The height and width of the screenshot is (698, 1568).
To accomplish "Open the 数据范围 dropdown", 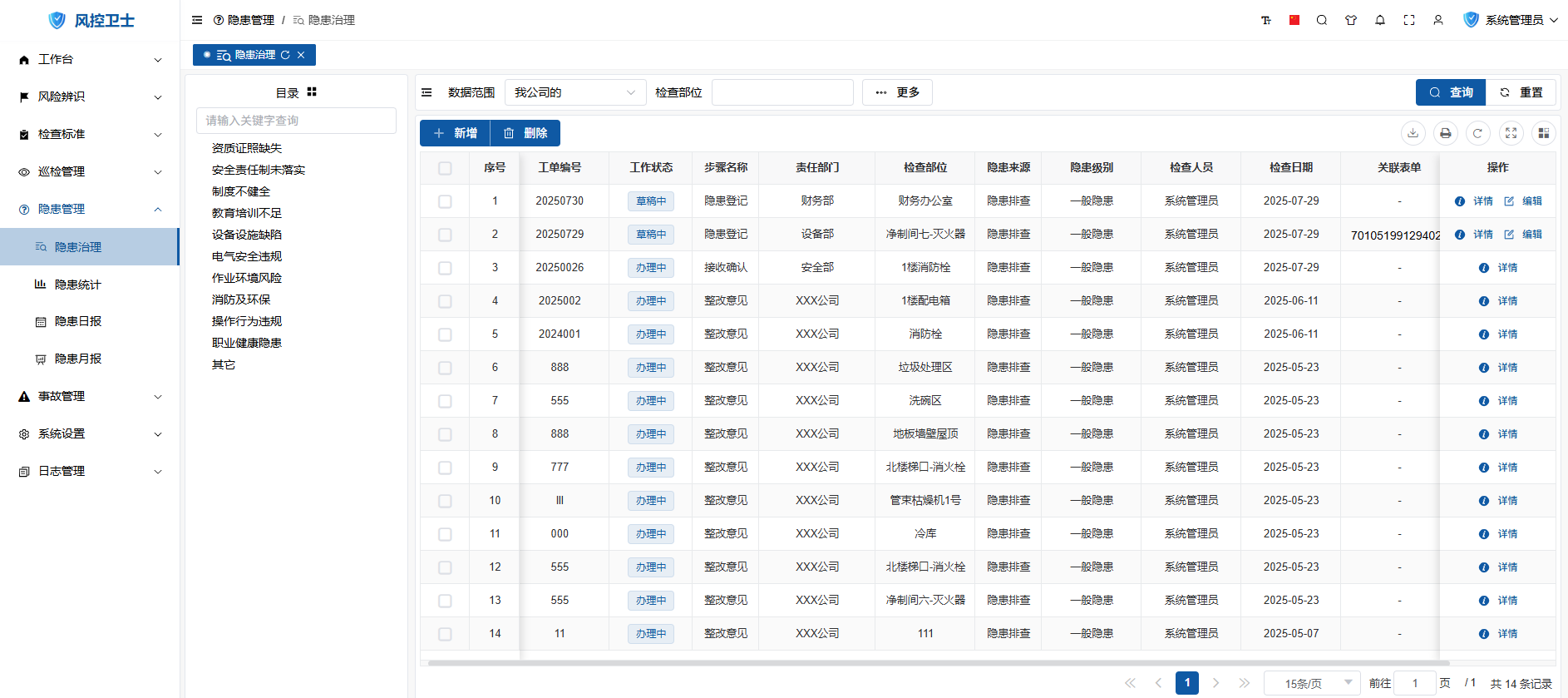I will click(x=574, y=92).
